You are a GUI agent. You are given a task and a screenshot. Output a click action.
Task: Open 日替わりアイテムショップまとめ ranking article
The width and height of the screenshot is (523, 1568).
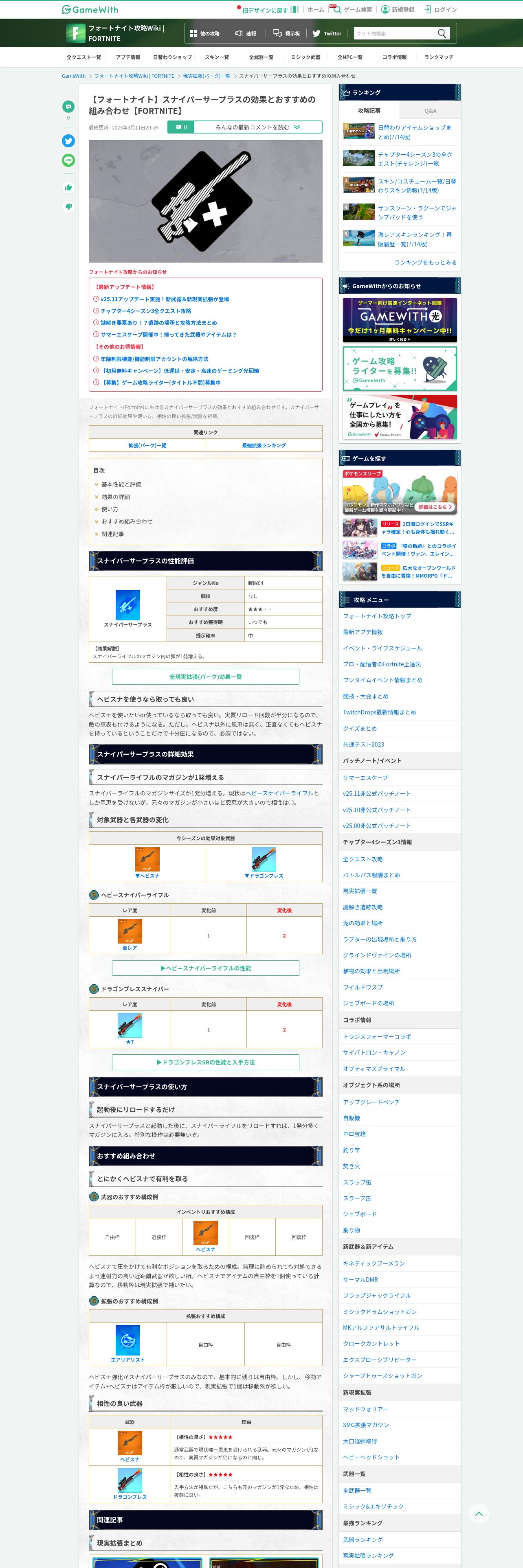[x=400, y=132]
